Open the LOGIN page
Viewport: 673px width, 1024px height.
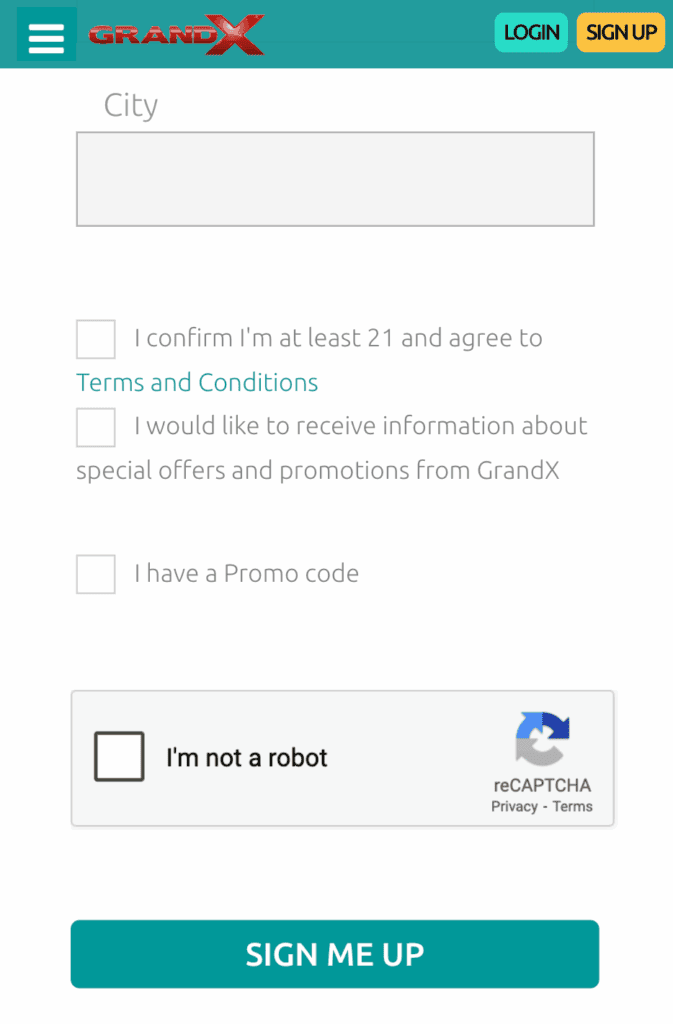[531, 33]
